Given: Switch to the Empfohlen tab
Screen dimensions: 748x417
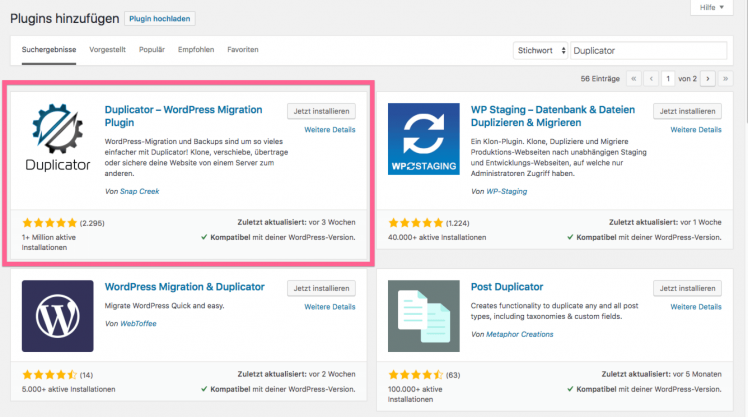Looking at the screenshot, I should pos(196,50).
